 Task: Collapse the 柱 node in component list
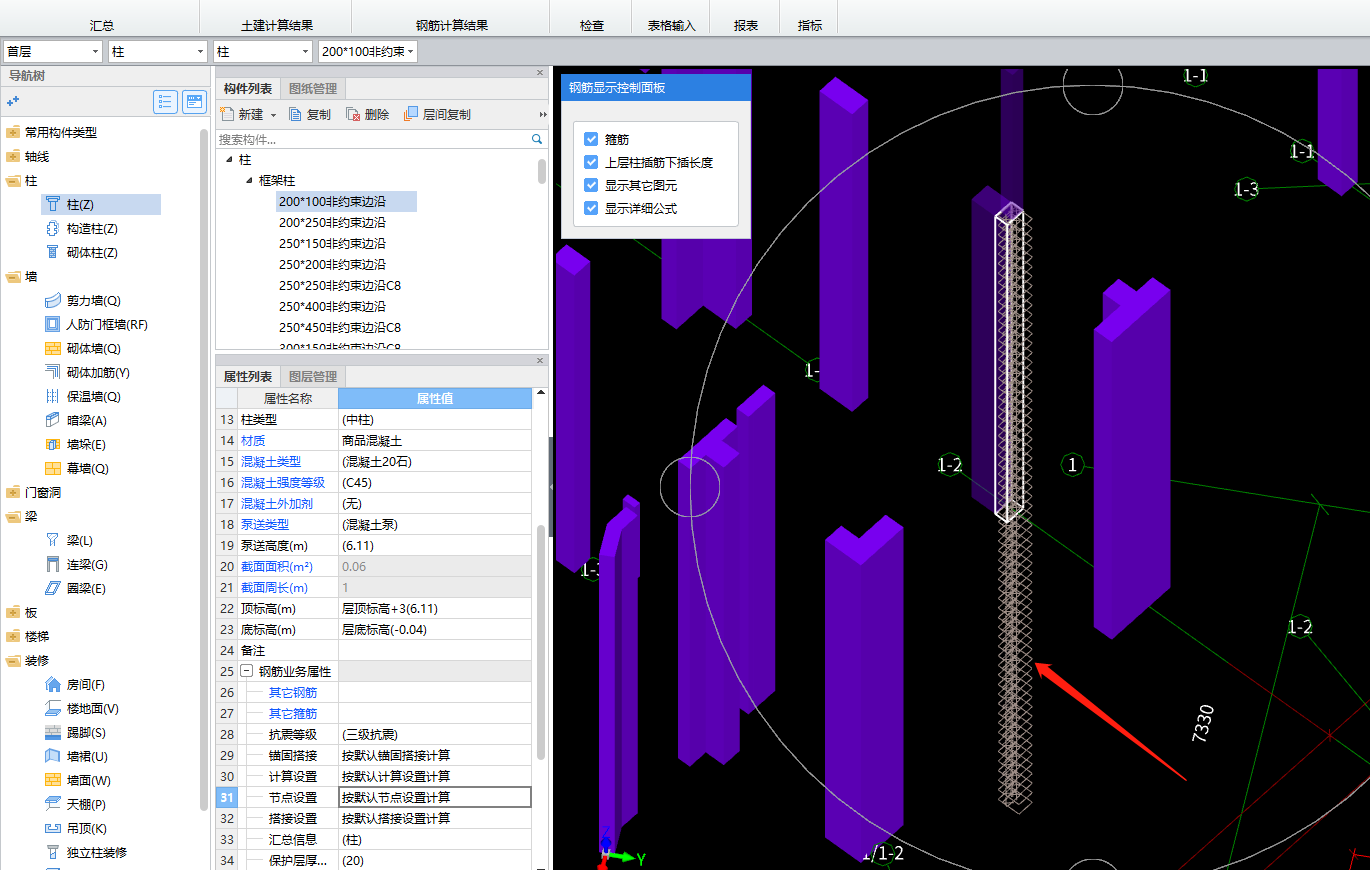click(228, 160)
